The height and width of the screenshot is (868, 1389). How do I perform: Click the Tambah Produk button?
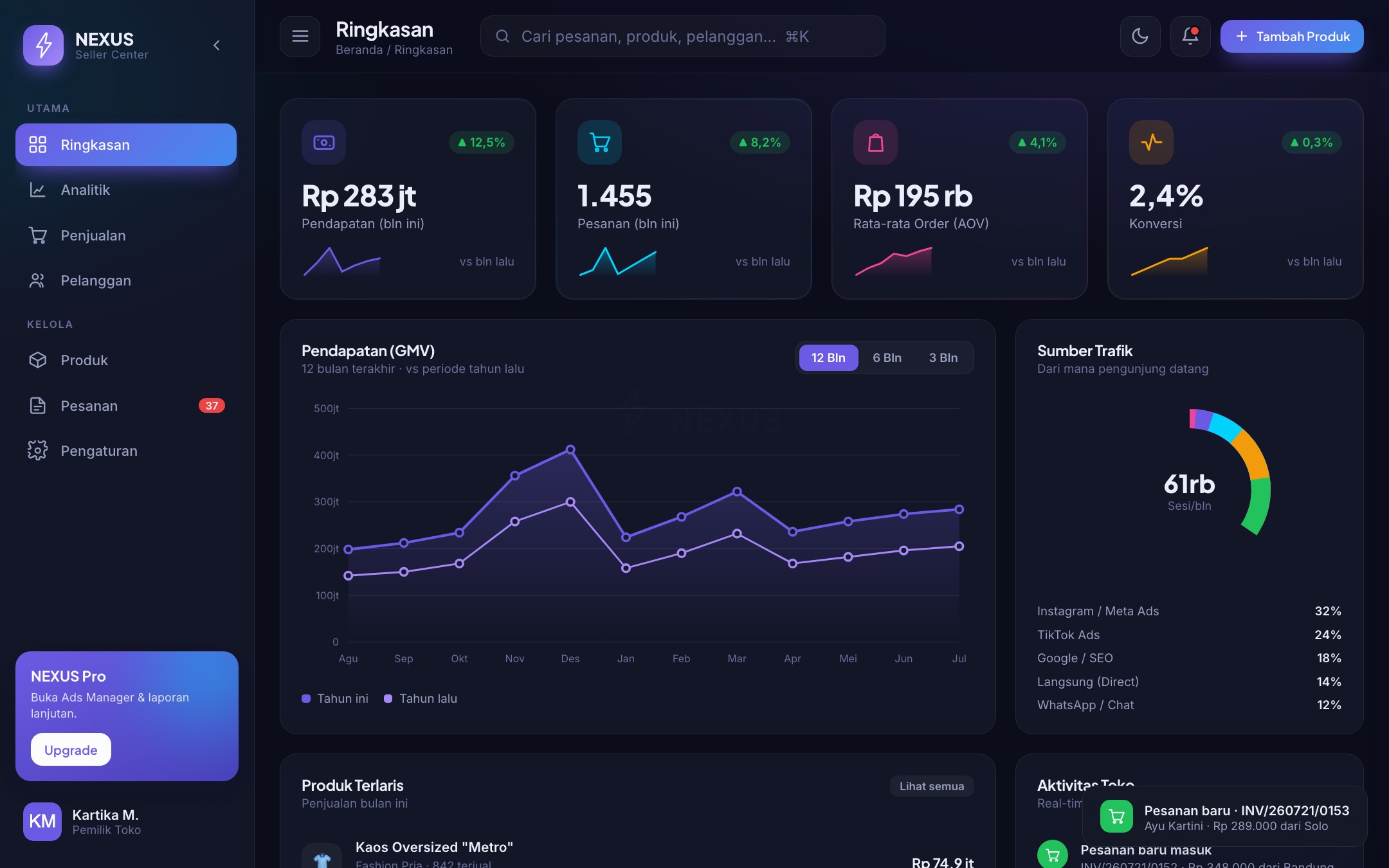(x=1292, y=36)
